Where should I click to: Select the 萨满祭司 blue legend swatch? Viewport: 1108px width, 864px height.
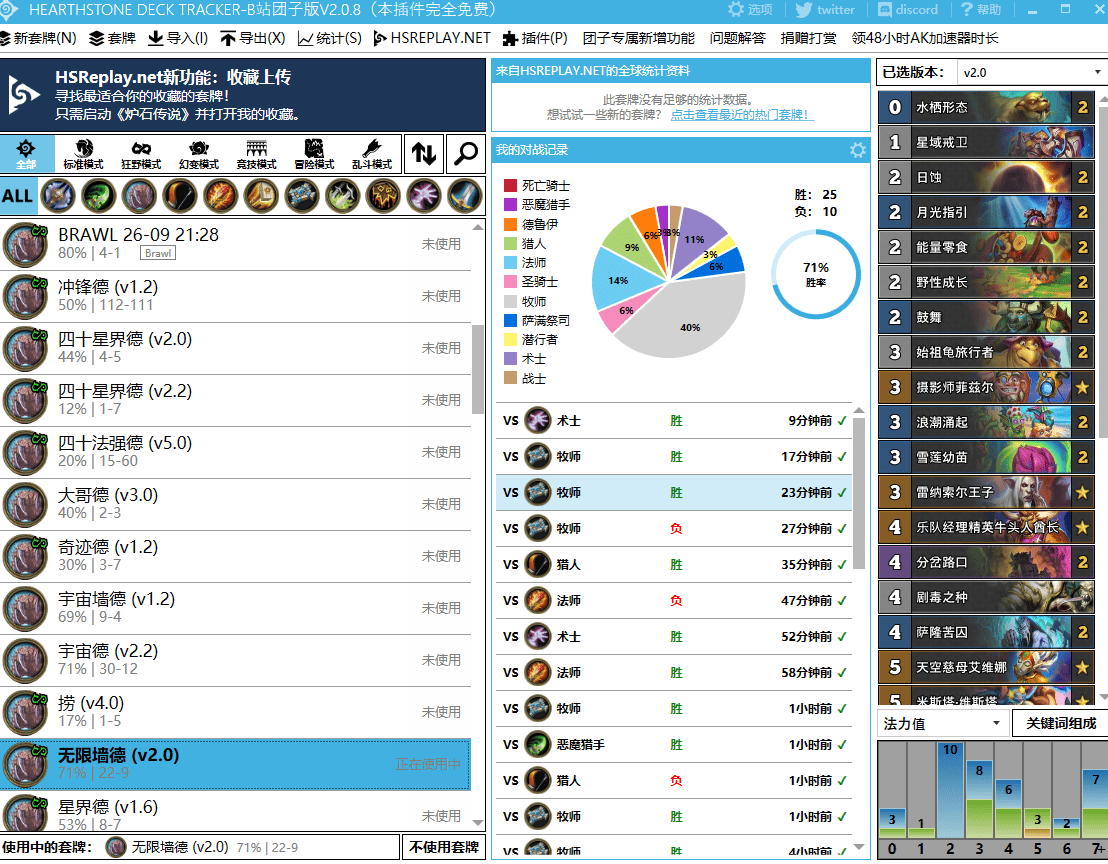point(510,320)
